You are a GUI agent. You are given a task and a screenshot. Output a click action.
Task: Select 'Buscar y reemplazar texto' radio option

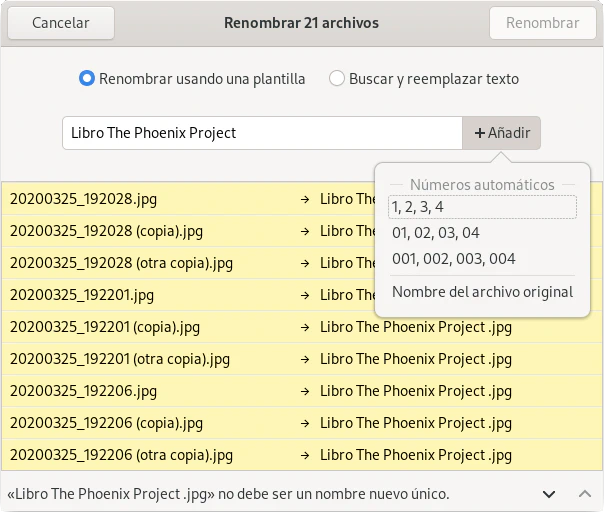pos(337,79)
